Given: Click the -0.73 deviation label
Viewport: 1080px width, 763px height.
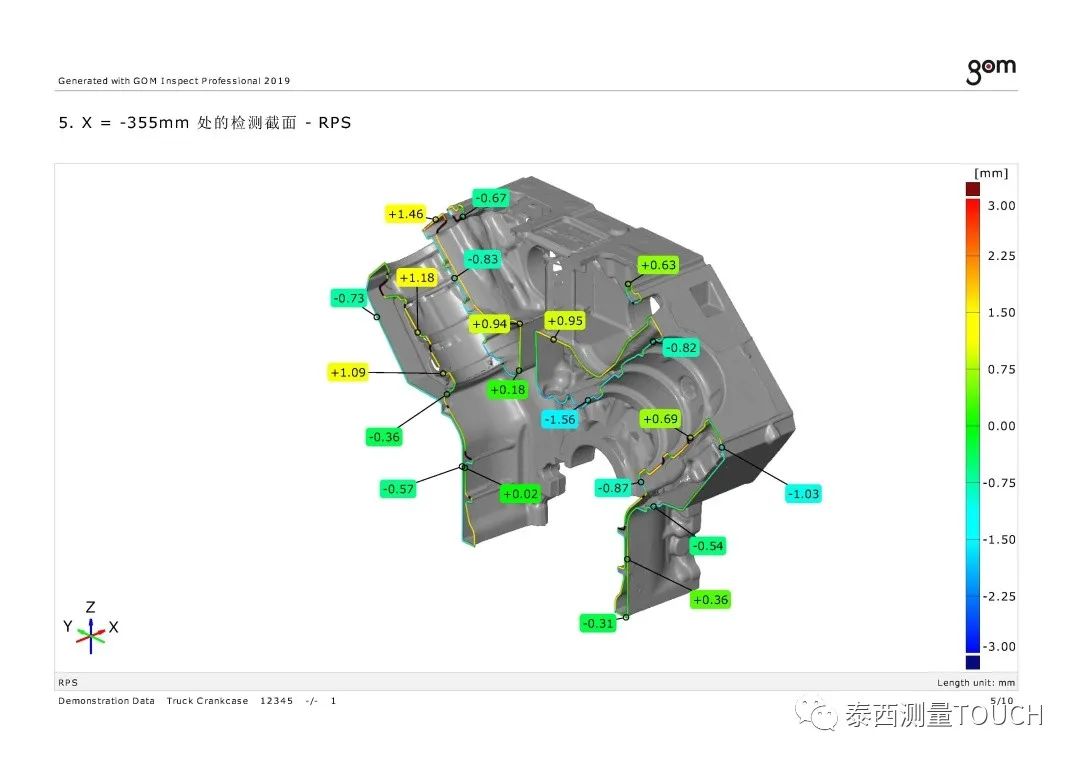Looking at the screenshot, I should tap(349, 298).
